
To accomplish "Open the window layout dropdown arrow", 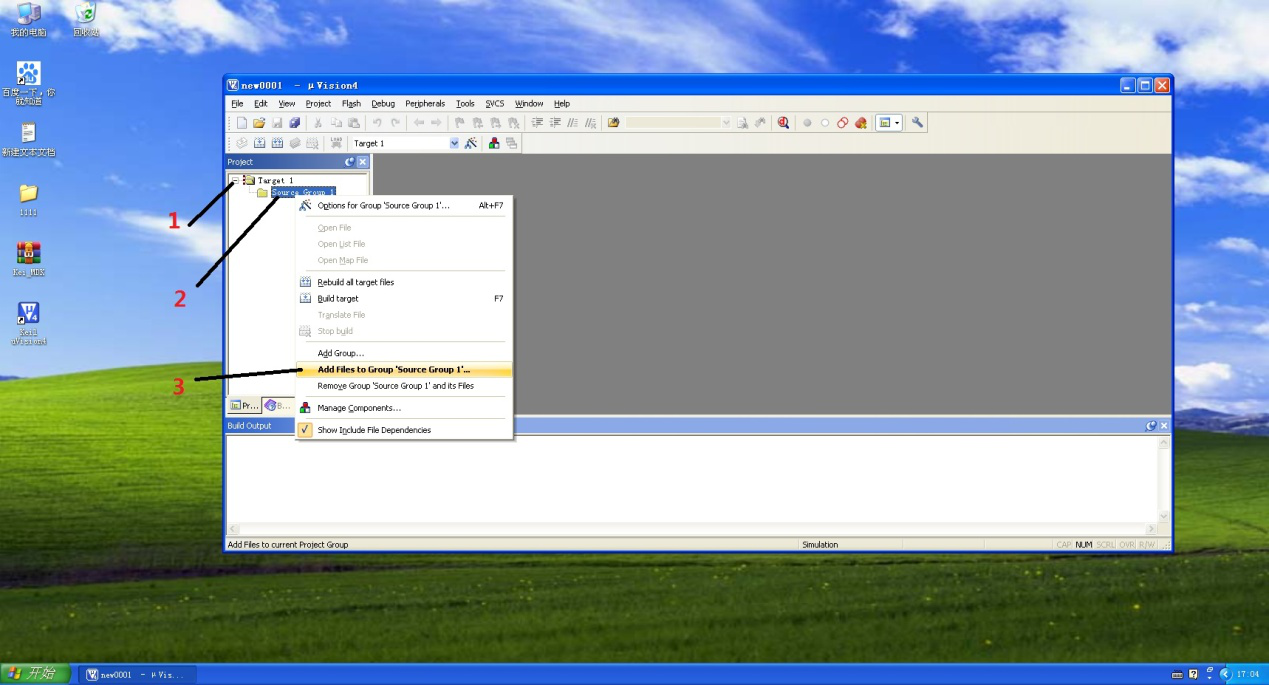I will click(897, 123).
